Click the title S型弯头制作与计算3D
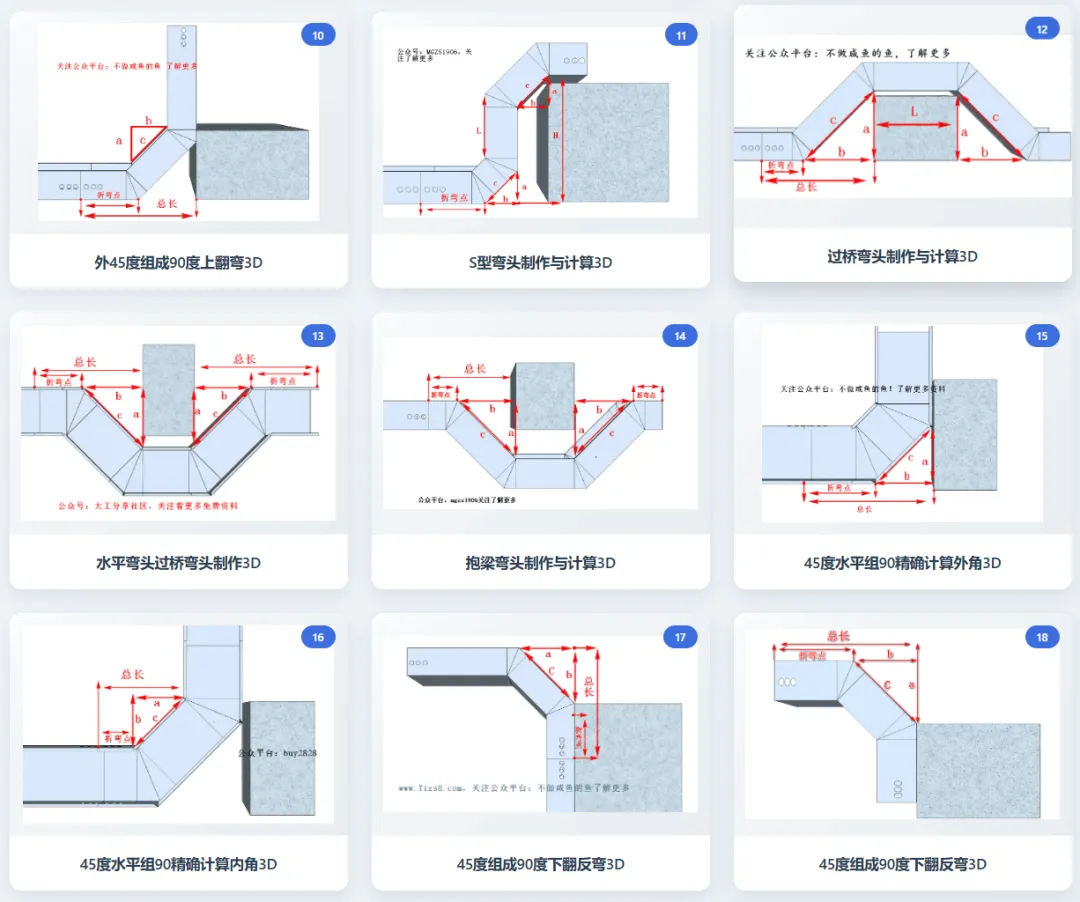The width and height of the screenshot is (1080, 902). pos(541,262)
